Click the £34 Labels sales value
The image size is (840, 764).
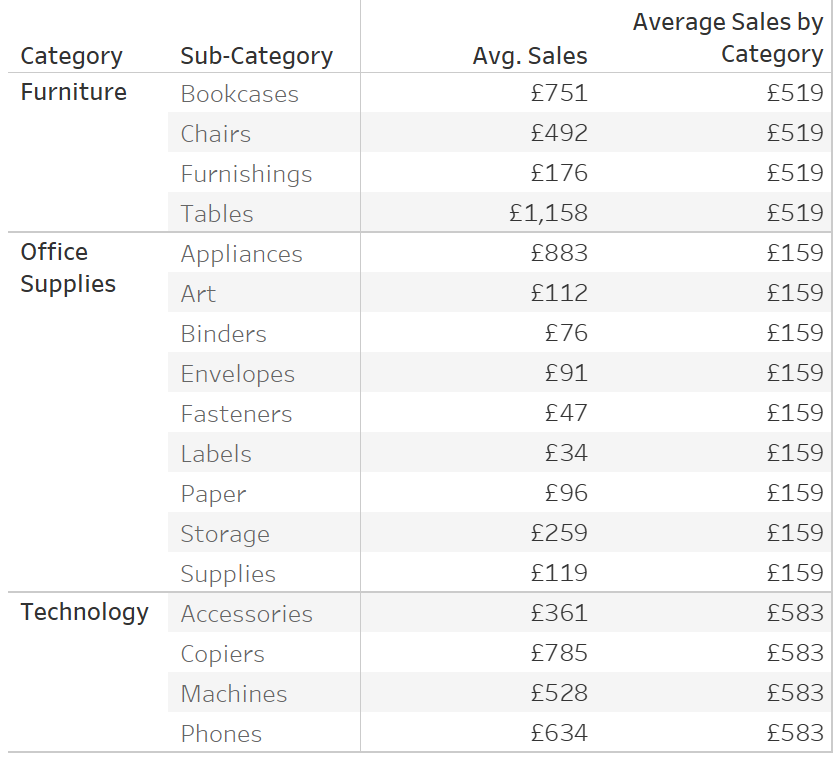coord(565,453)
